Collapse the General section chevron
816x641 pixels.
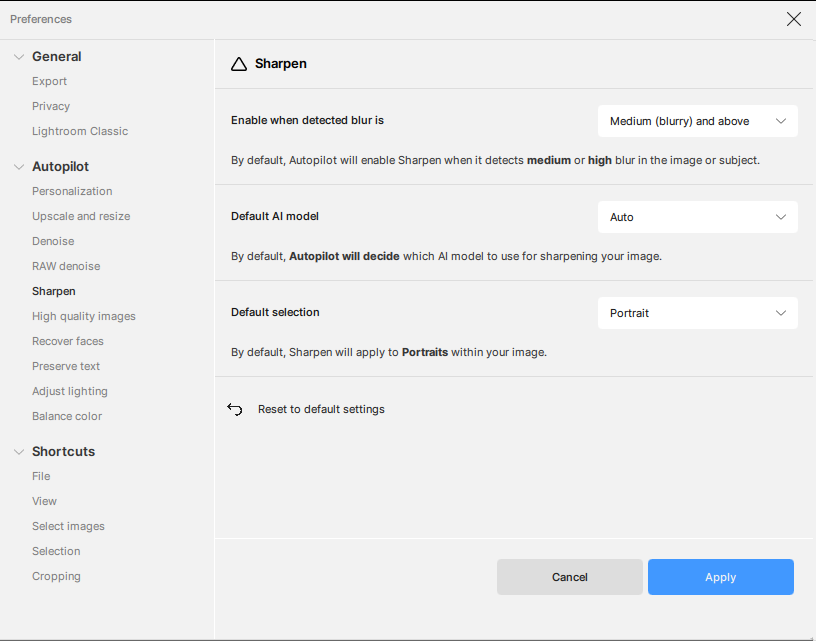point(18,57)
